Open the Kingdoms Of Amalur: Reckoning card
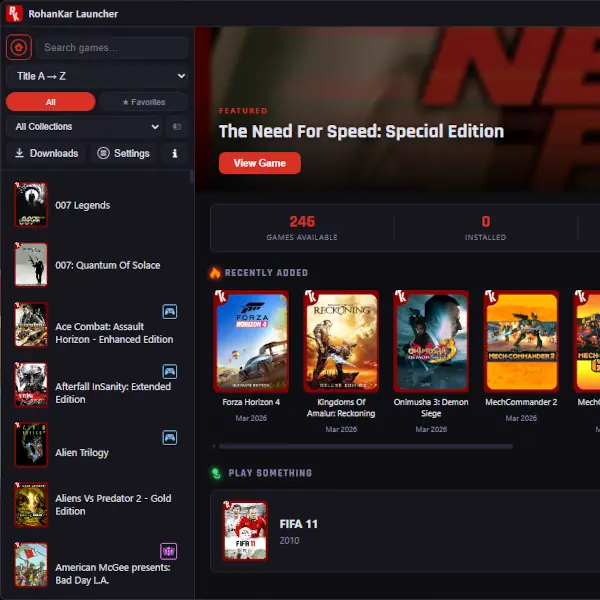The image size is (600, 600). [341, 341]
